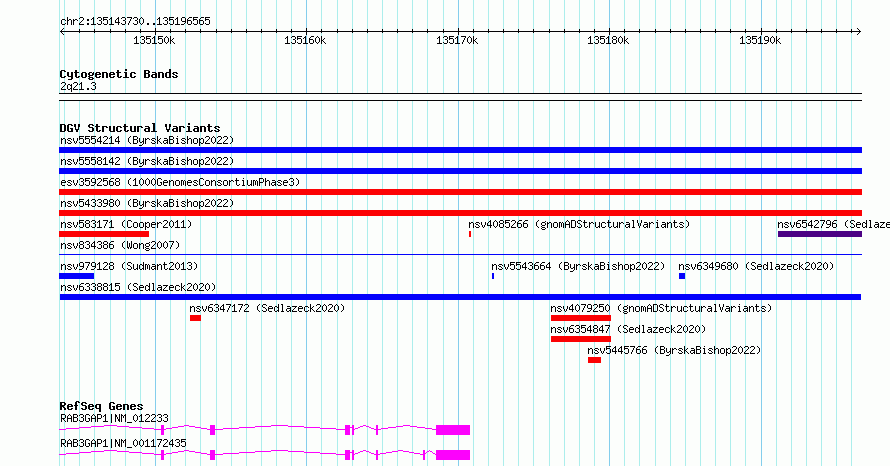
Task: Open variant nsv6347172 (Sedlazeck2020) label
Action: [x=267, y=308]
